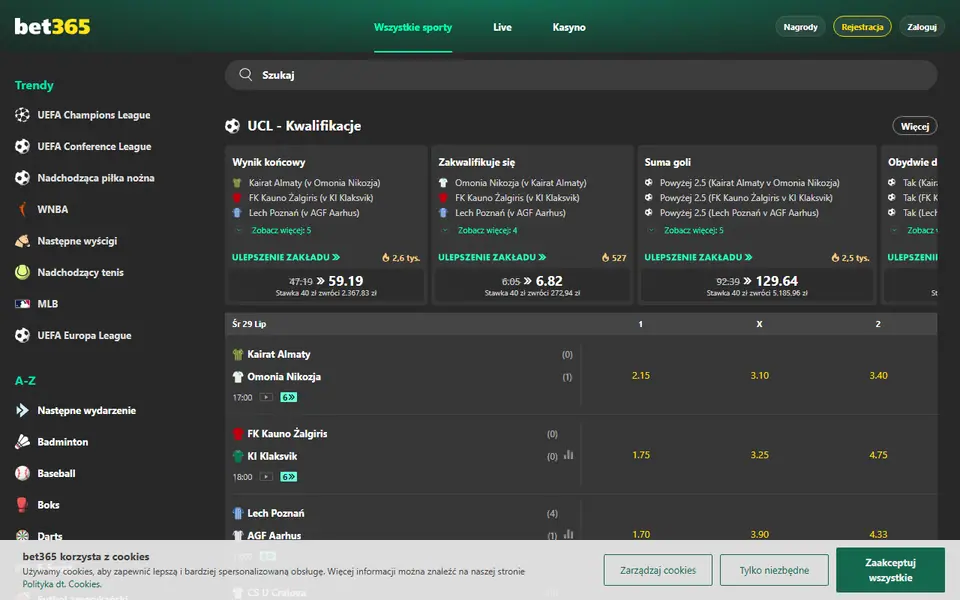Select boosted odds 59.19 in Wynik końcowy

(x=326, y=285)
